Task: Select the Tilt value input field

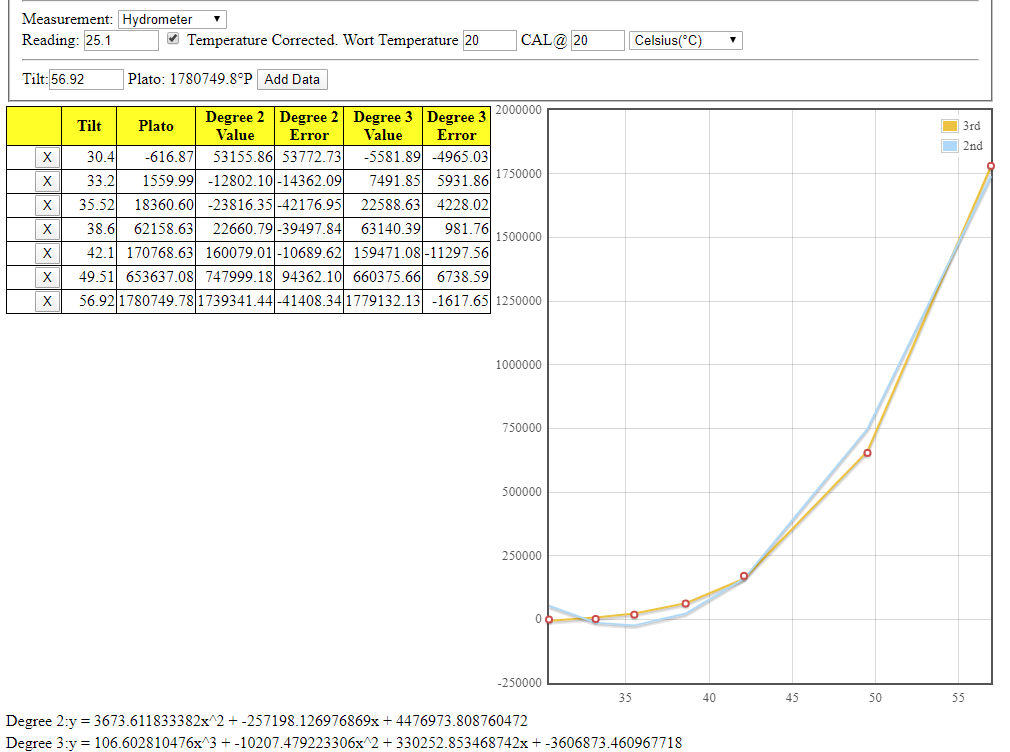Action: coord(85,79)
